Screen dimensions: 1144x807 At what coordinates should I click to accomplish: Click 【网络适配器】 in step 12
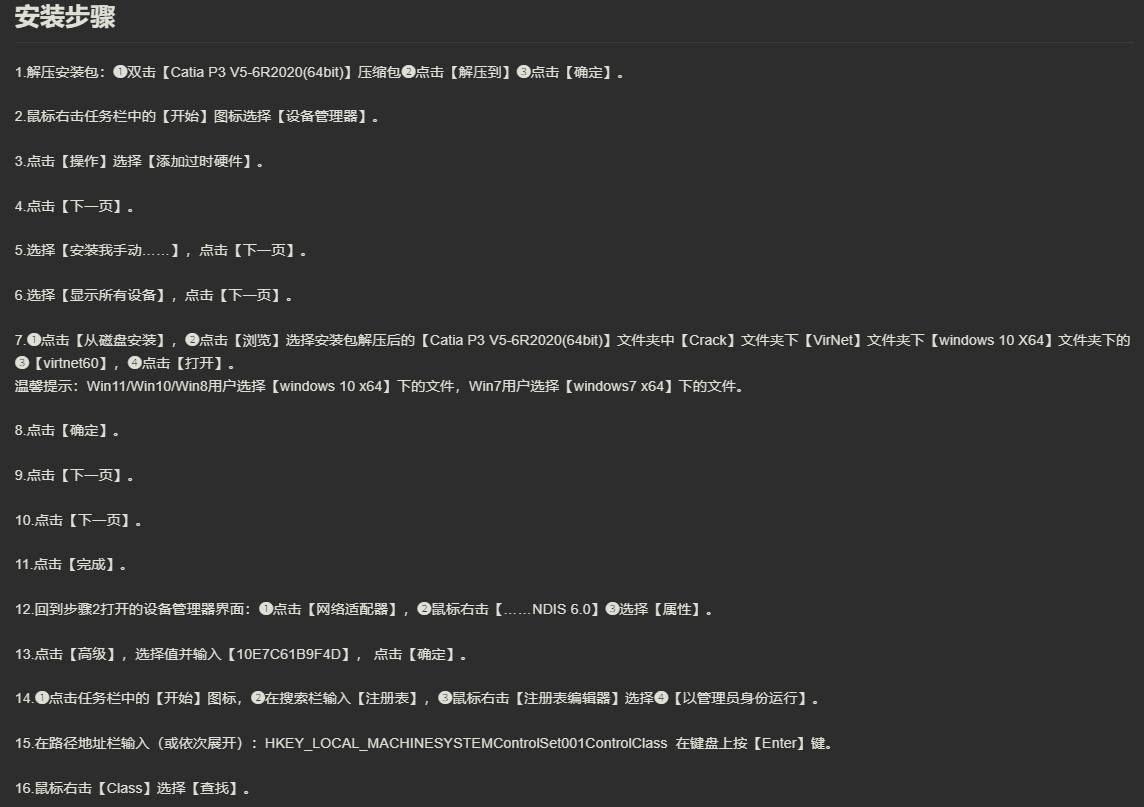351,609
